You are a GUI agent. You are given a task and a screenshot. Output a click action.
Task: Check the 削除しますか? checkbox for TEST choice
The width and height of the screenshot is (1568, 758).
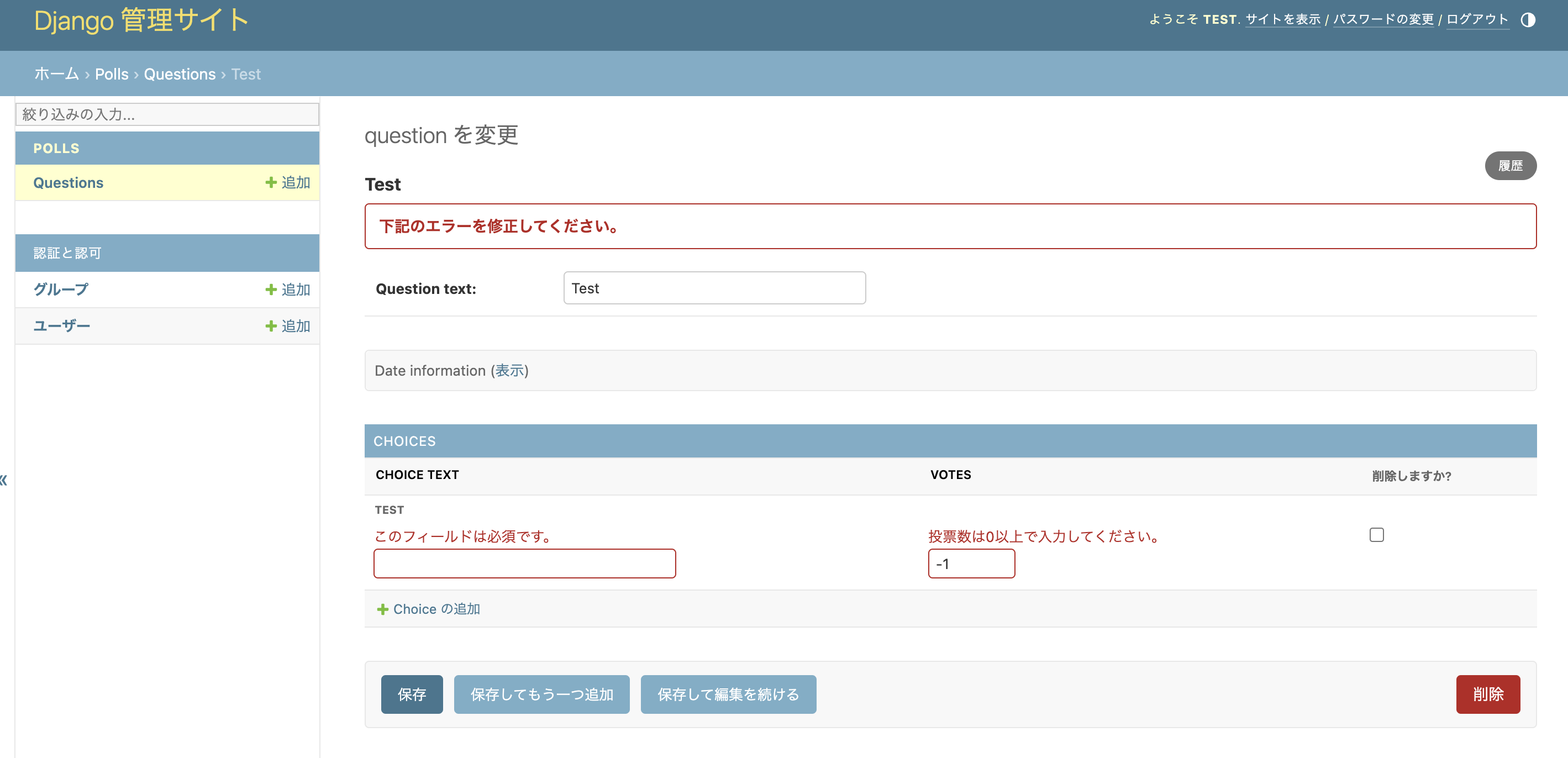[x=1376, y=535]
